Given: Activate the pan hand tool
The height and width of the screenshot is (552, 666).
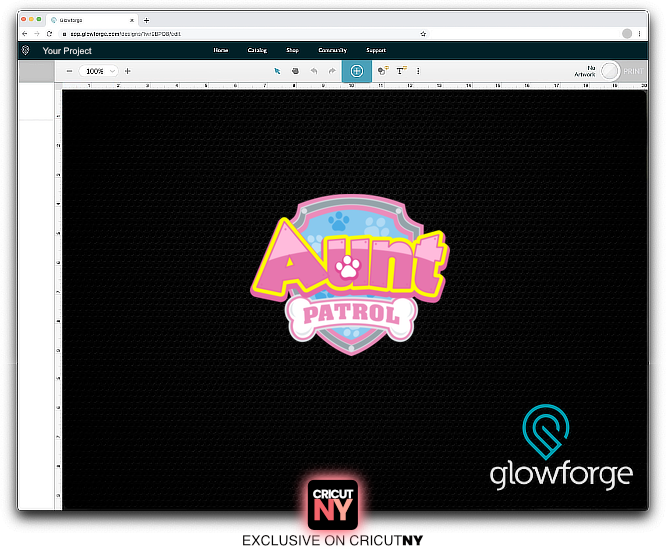Looking at the screenshot, I should [x=295, y=71].
